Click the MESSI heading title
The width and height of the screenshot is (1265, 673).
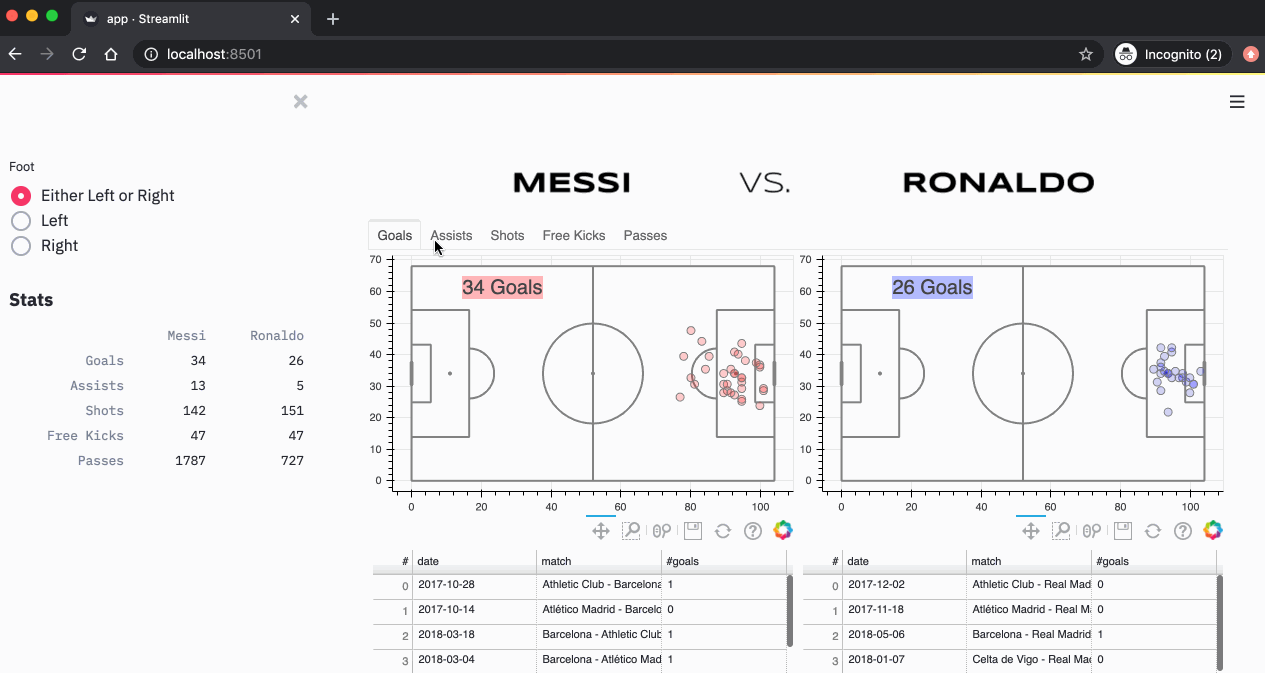(572, 183)
